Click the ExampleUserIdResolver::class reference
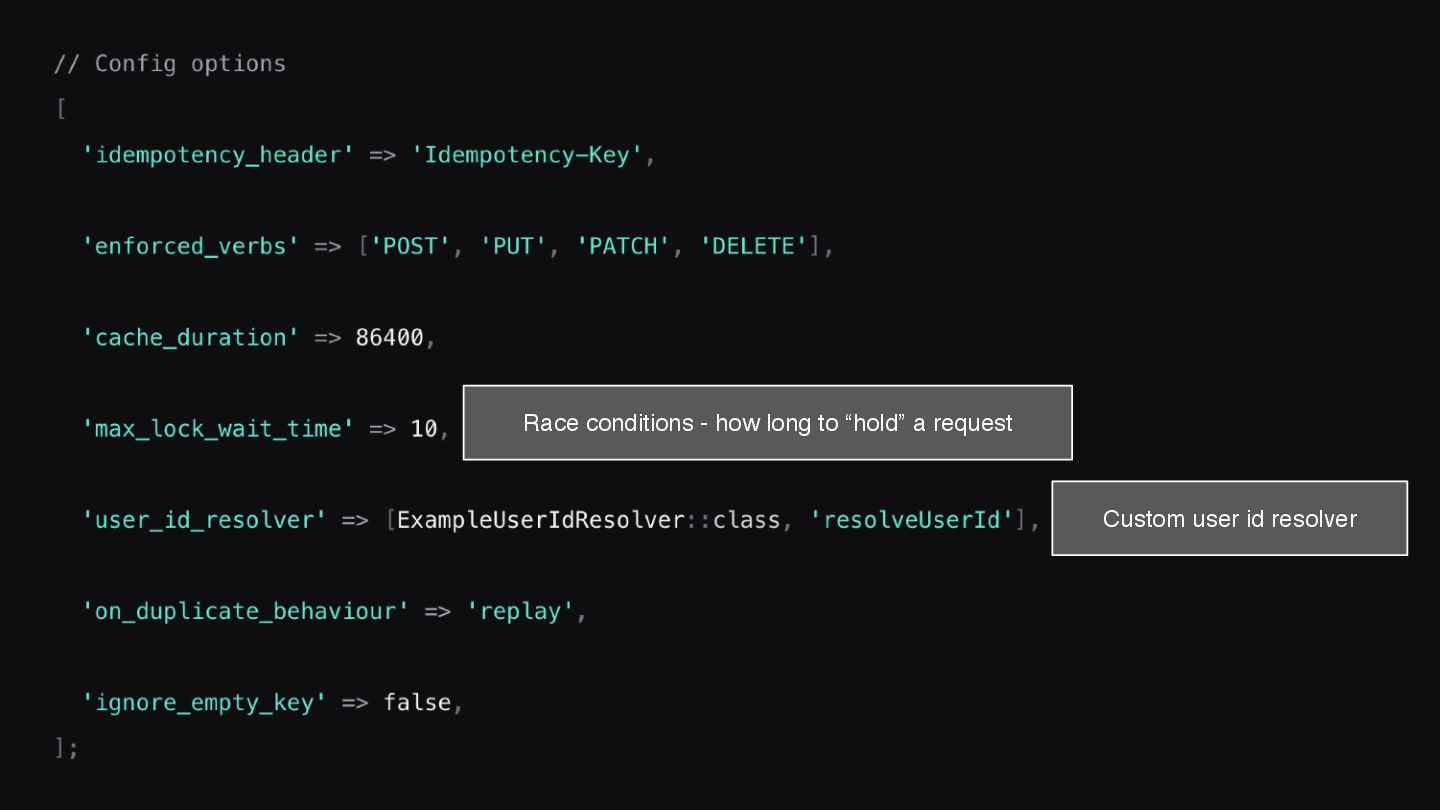Image resolution: width=1440 pixels, height=810 pixels. click(x=588, y=520)
